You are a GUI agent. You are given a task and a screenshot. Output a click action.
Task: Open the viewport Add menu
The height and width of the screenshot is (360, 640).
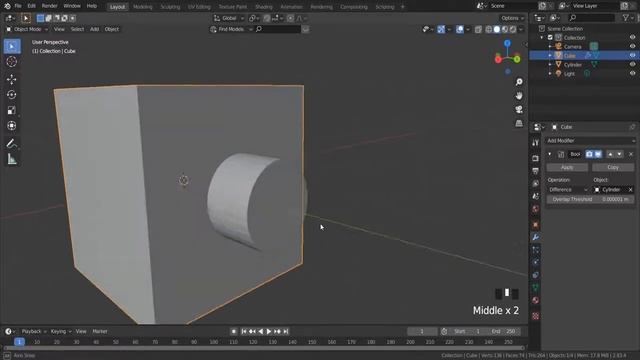[94, 29]
